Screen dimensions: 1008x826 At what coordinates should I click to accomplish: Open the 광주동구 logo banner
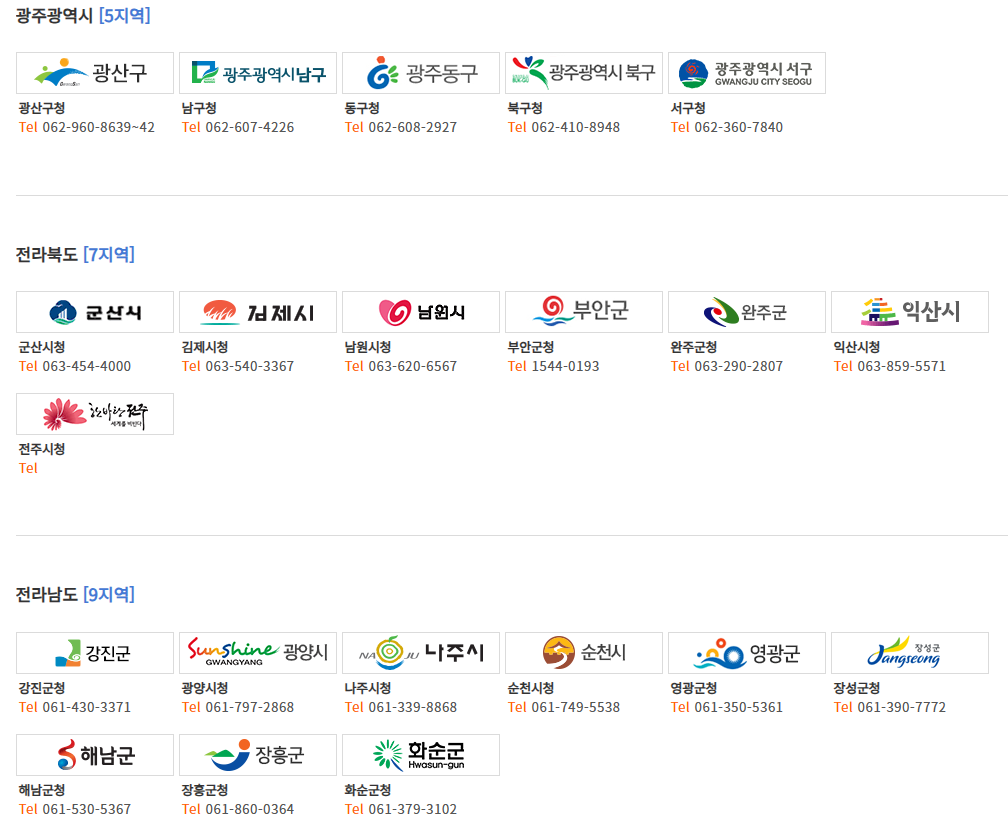421,73
